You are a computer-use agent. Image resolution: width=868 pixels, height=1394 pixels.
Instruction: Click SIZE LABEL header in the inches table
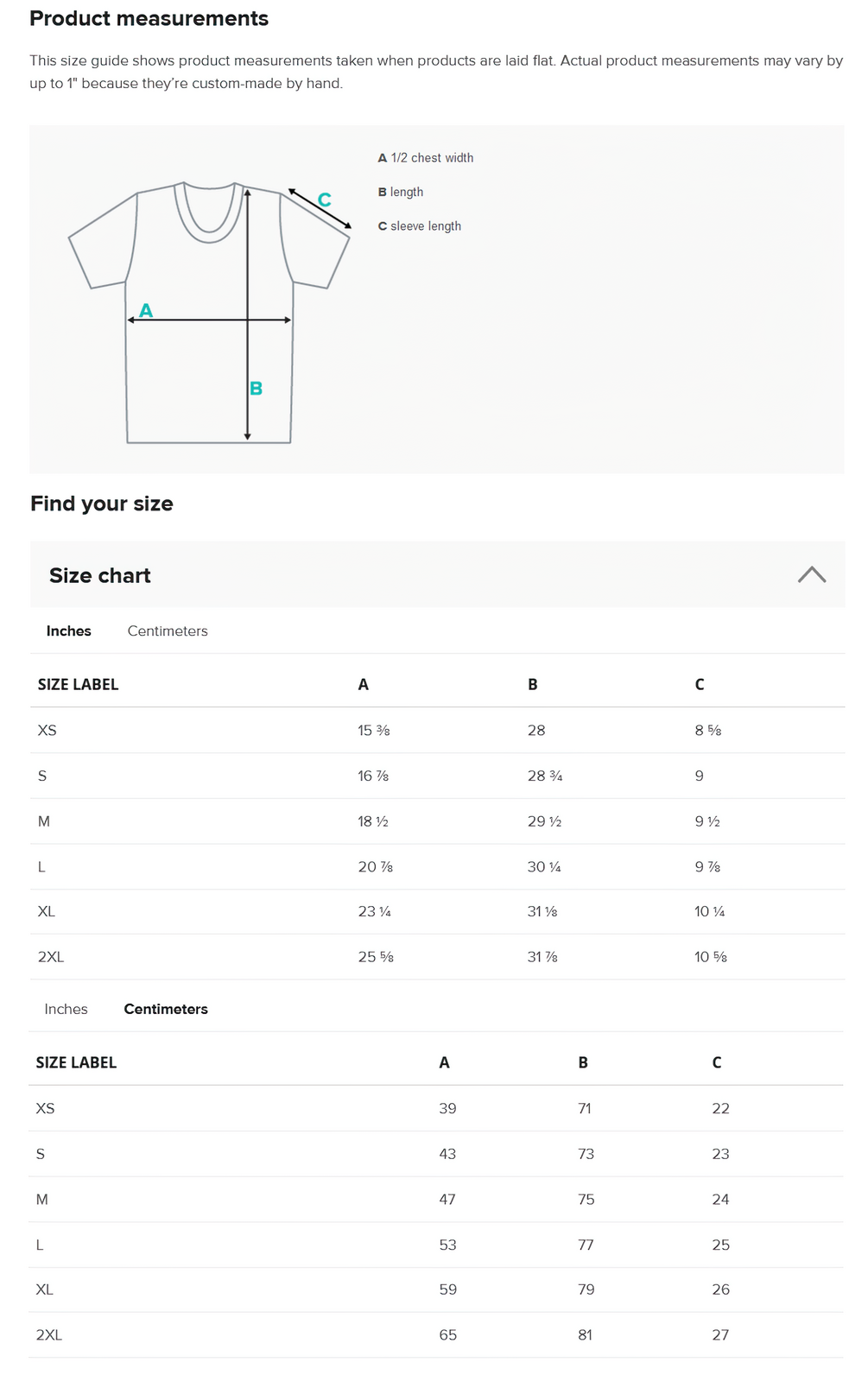pyautogui.click(x=78, y=685)
